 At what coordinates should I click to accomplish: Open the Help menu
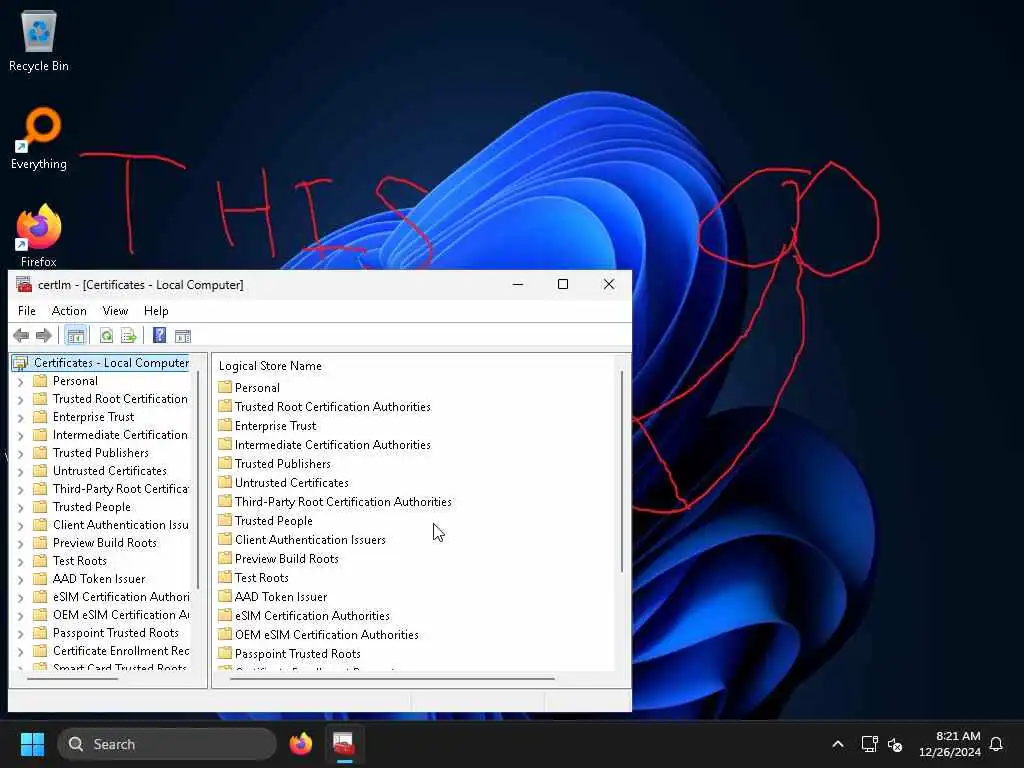point(156,311)
